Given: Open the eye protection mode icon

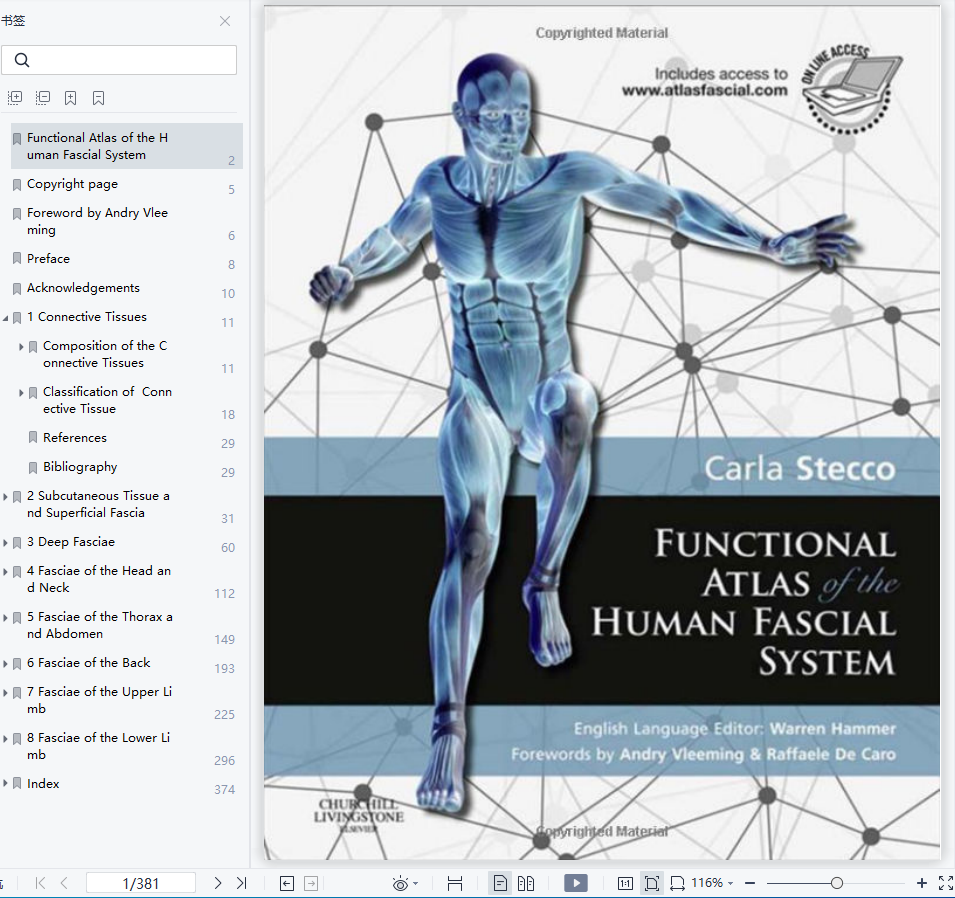Looking at the screenshot, I should coord(400,883).
